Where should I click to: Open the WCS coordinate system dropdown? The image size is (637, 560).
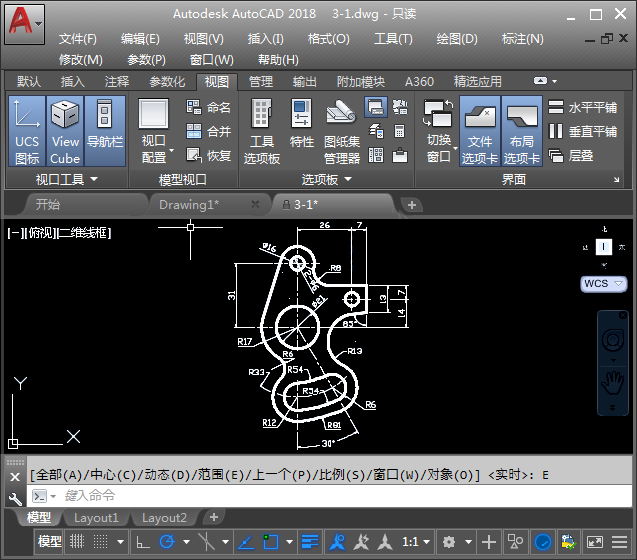coord(603,284)
